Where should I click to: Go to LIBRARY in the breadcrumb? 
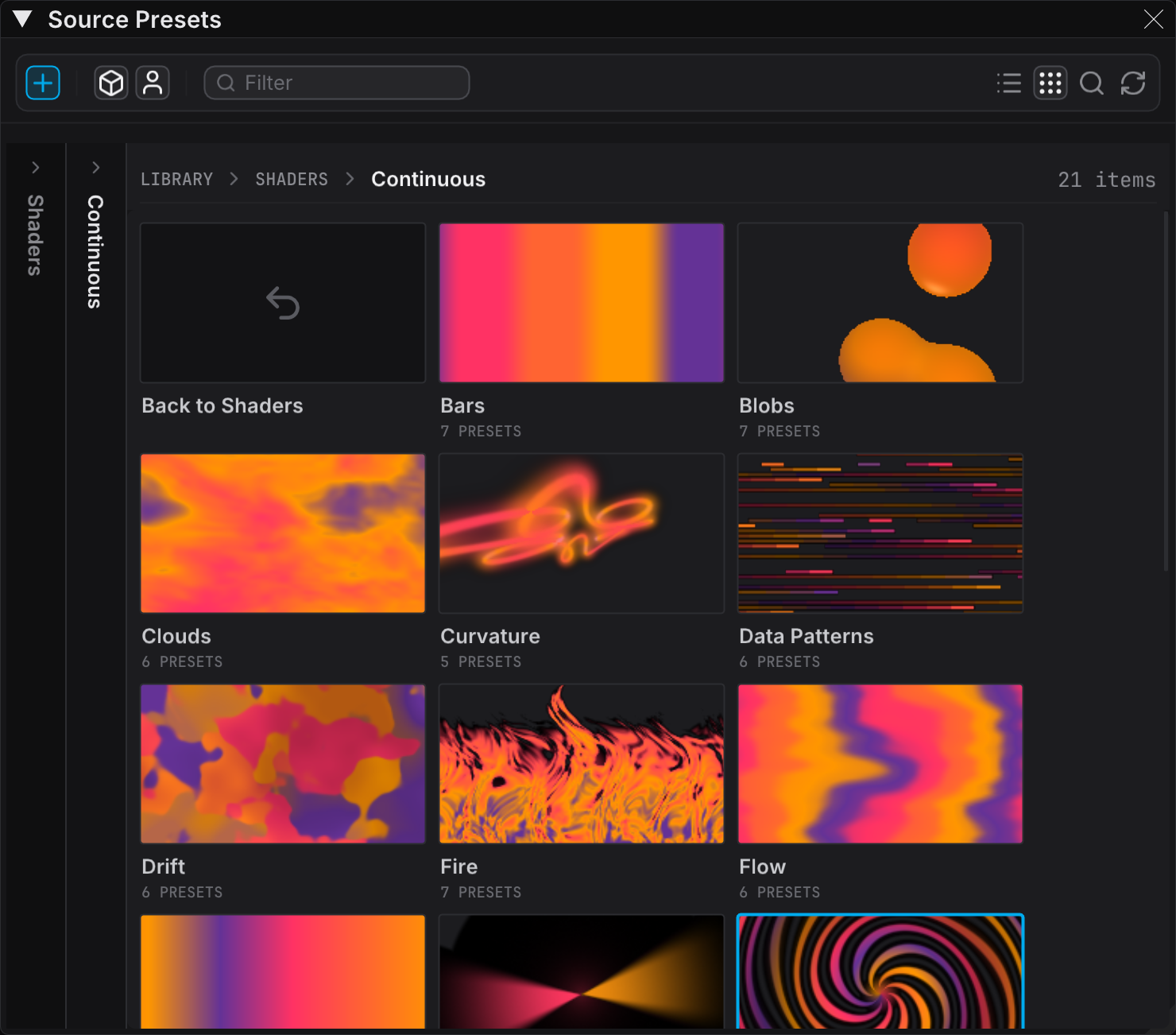click(177, 180)
